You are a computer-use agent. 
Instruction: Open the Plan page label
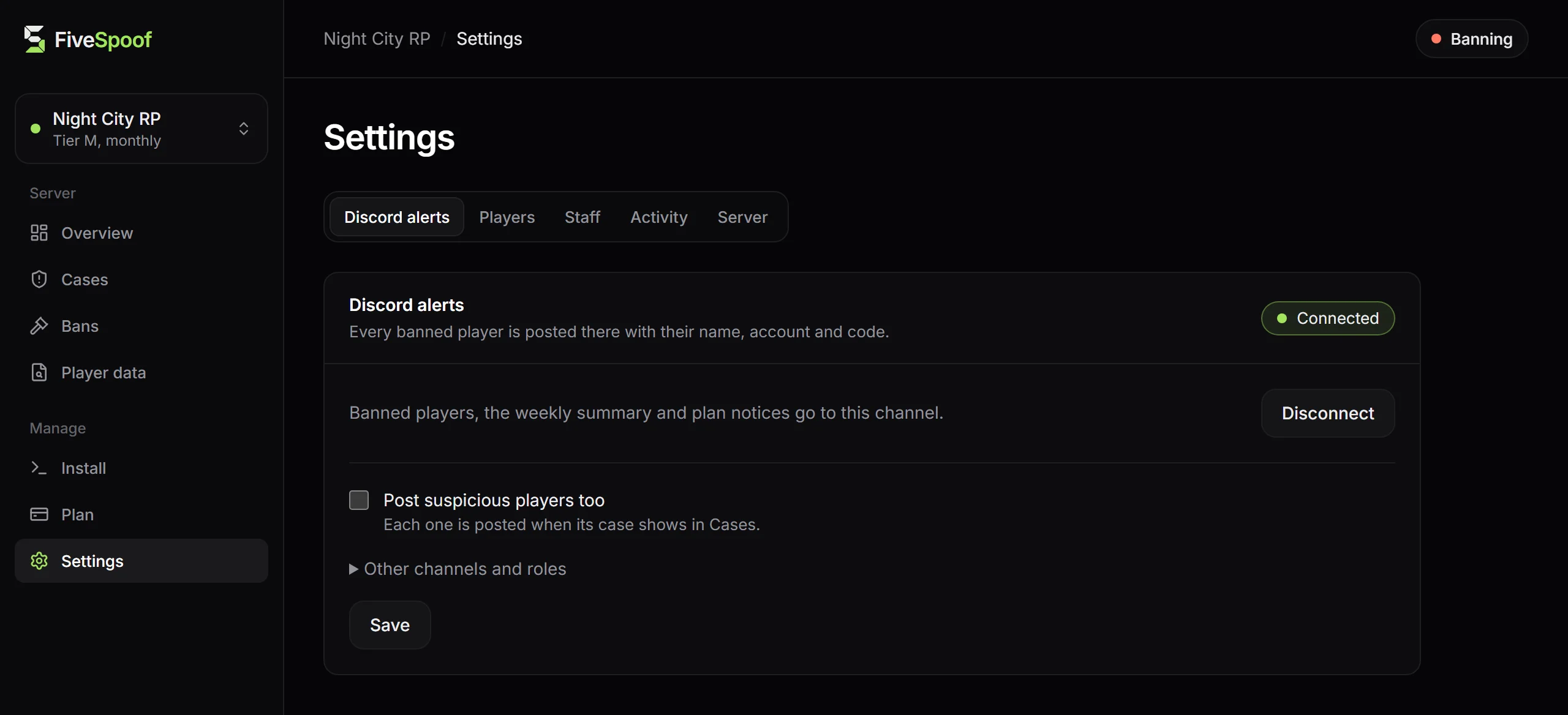77,514
